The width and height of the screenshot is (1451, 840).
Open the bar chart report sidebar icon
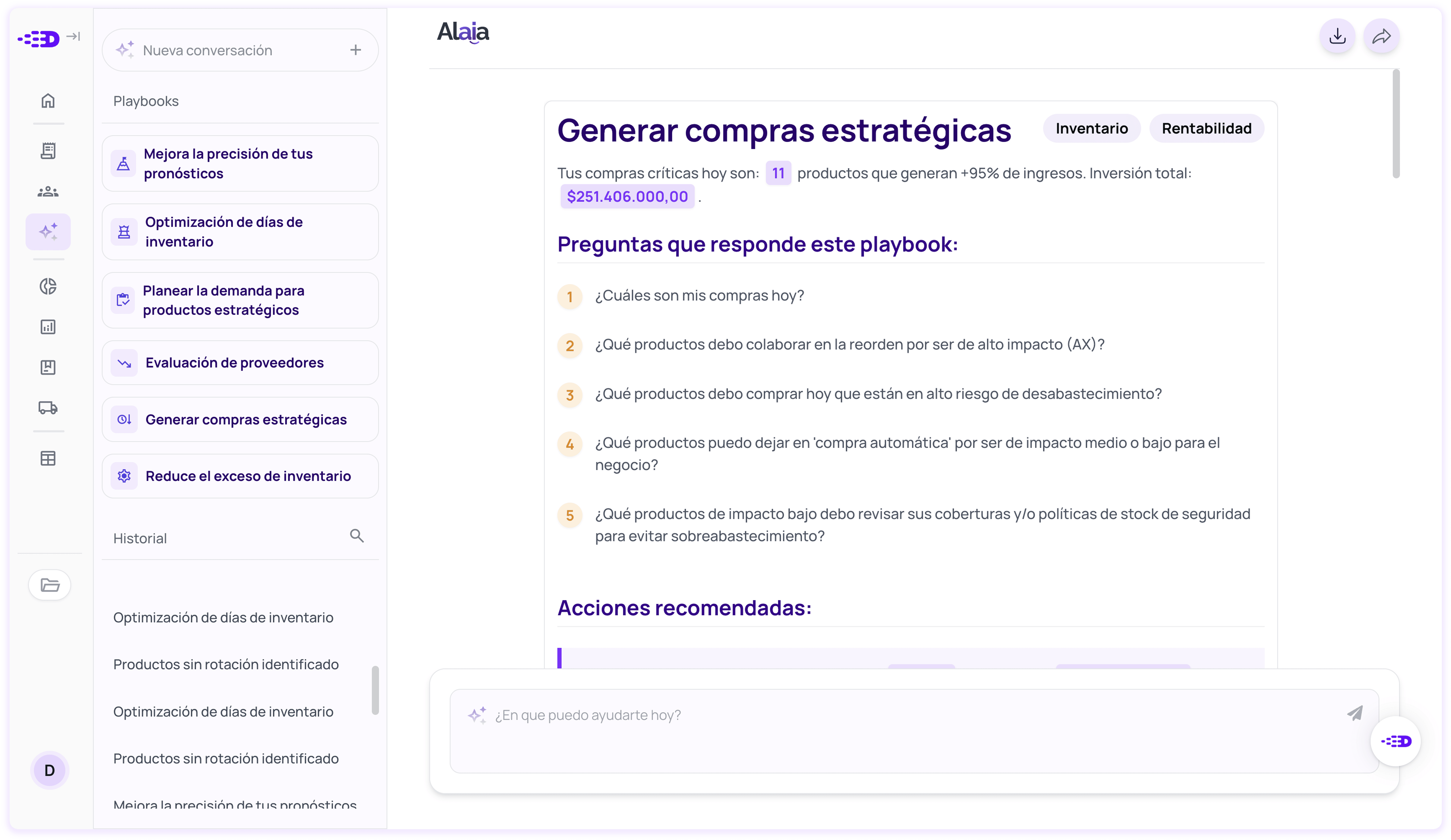point(48,327)
